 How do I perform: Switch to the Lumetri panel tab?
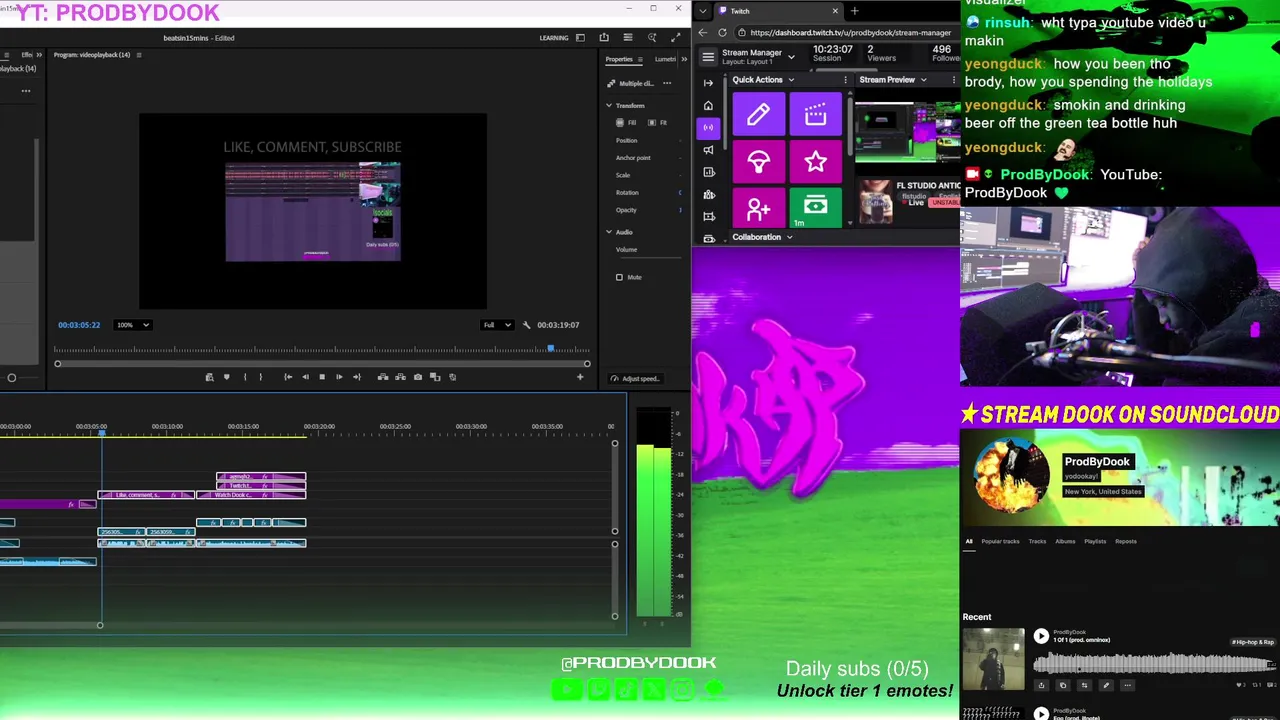coord(666,59)
